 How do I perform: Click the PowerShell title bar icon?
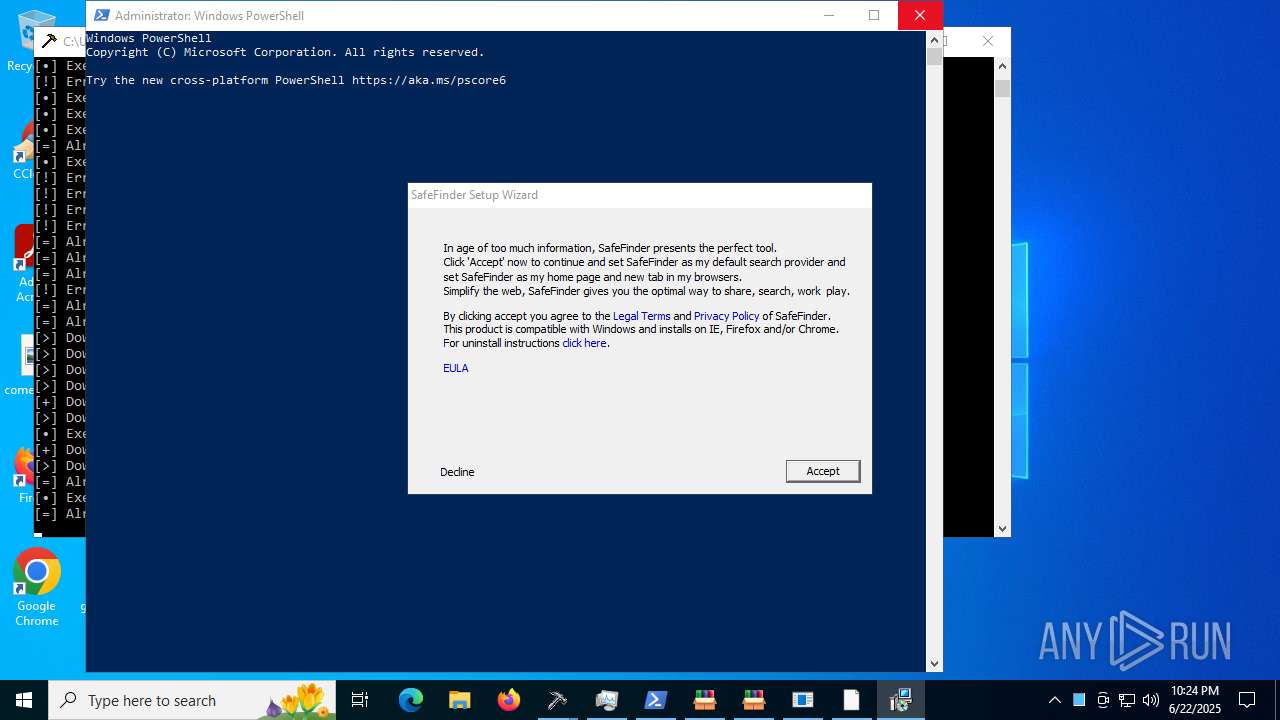tap(101, 15)
